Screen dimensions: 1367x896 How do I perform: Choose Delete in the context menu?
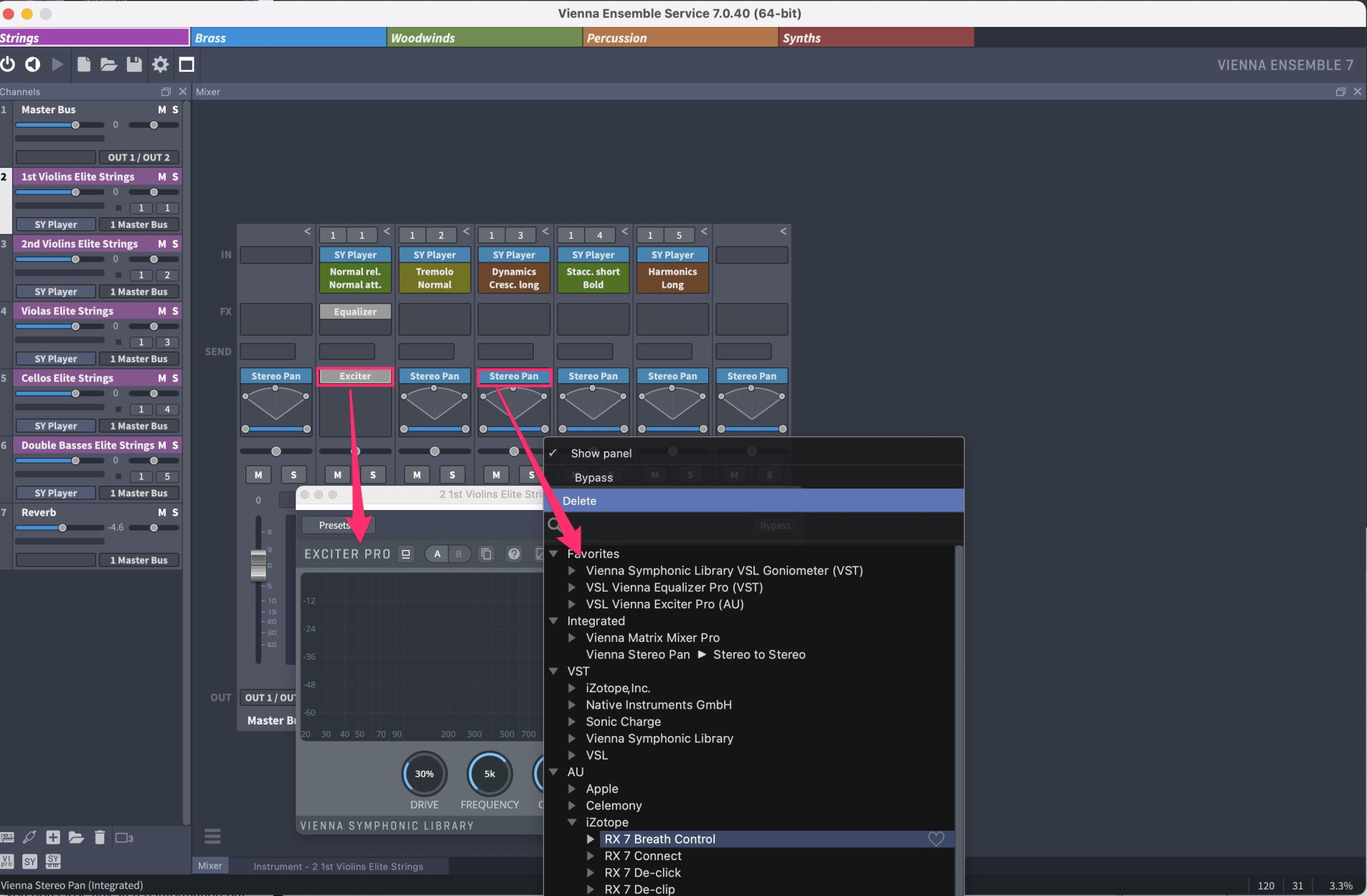coord(753,501)
